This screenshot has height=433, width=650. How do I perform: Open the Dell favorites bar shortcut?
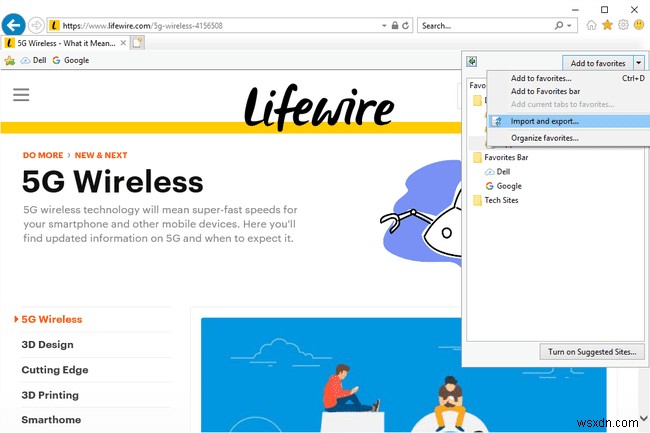pos(34,60)
